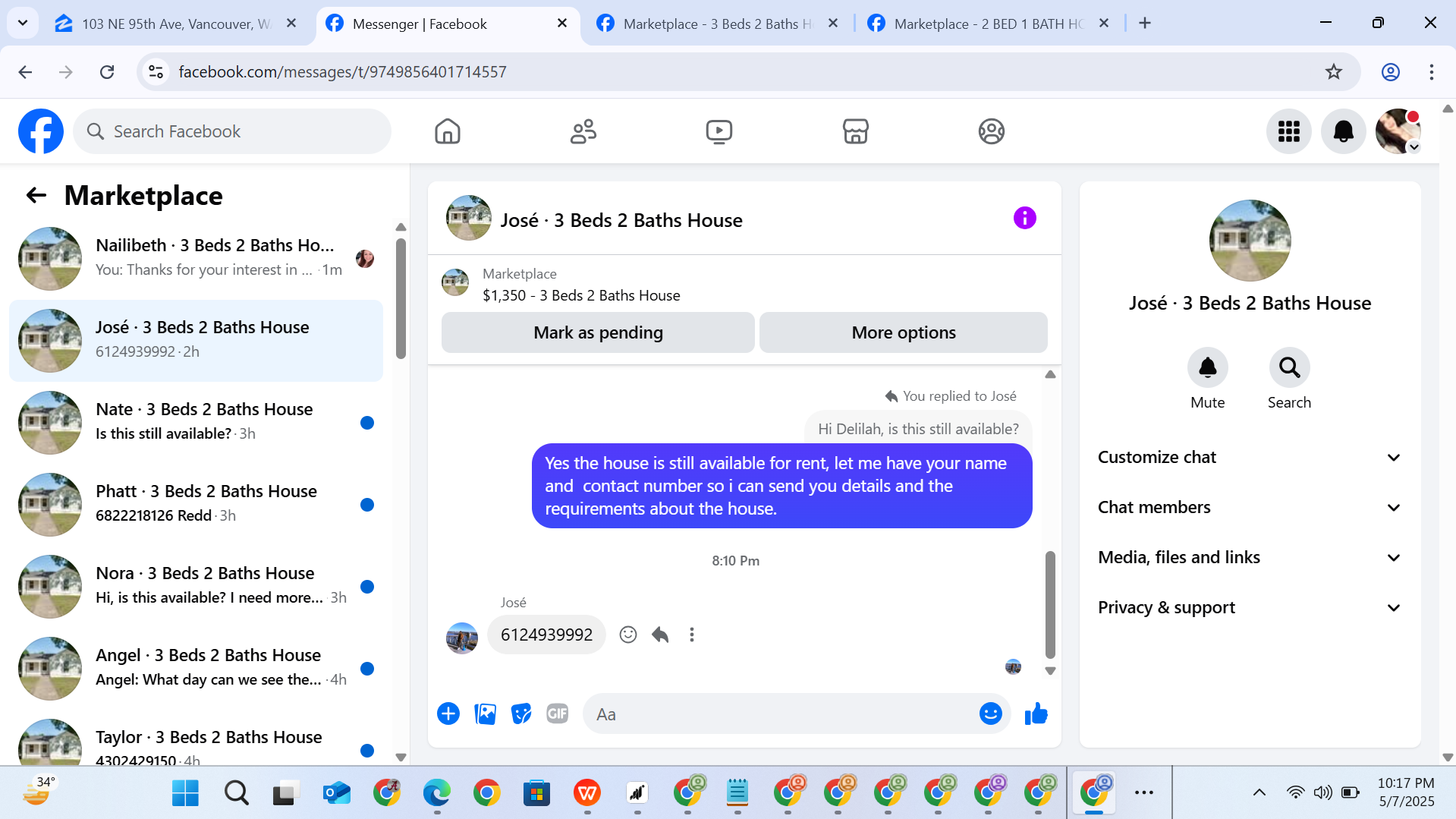Image resolution: width=1456 pixels, height=819 pixels.
Task: Open a new browser tab
Action: pos(1145,24)
